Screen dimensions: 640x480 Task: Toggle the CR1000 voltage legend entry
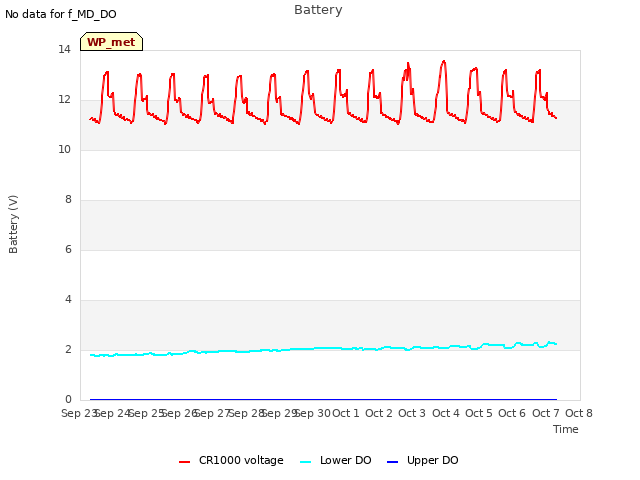click(x=231, y=460)
